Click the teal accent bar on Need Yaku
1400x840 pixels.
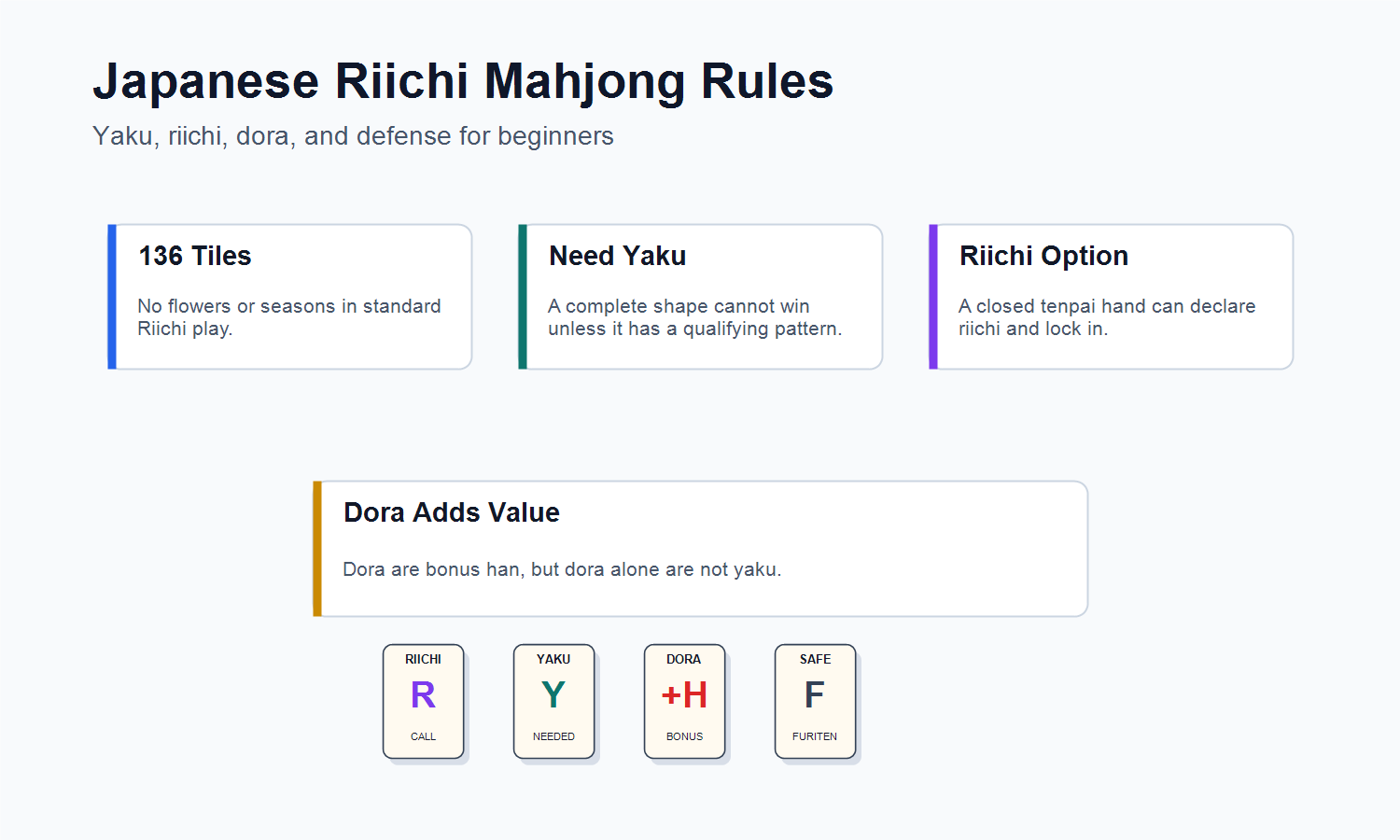point(523,297)
